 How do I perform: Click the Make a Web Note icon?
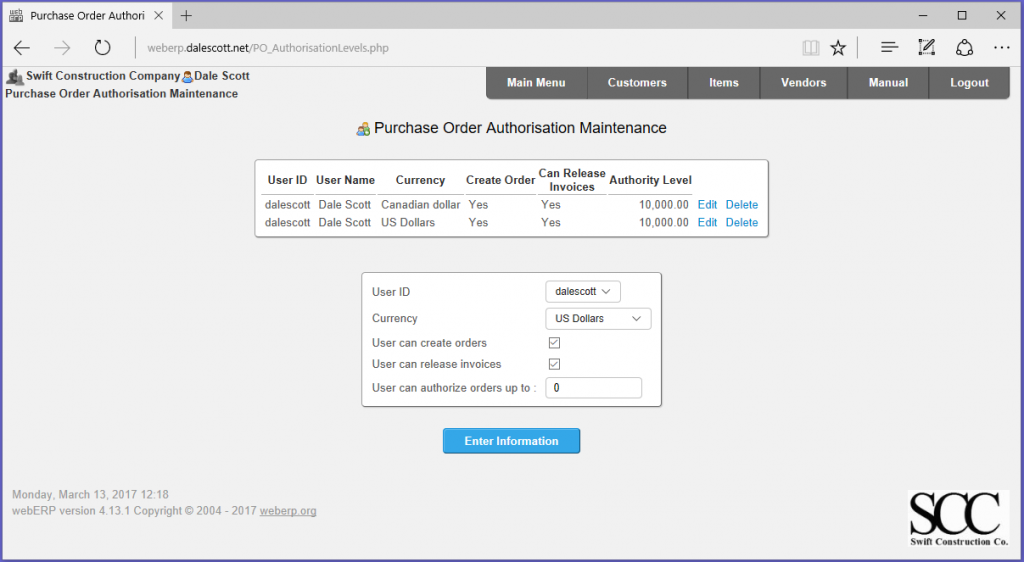pos(927,48)
